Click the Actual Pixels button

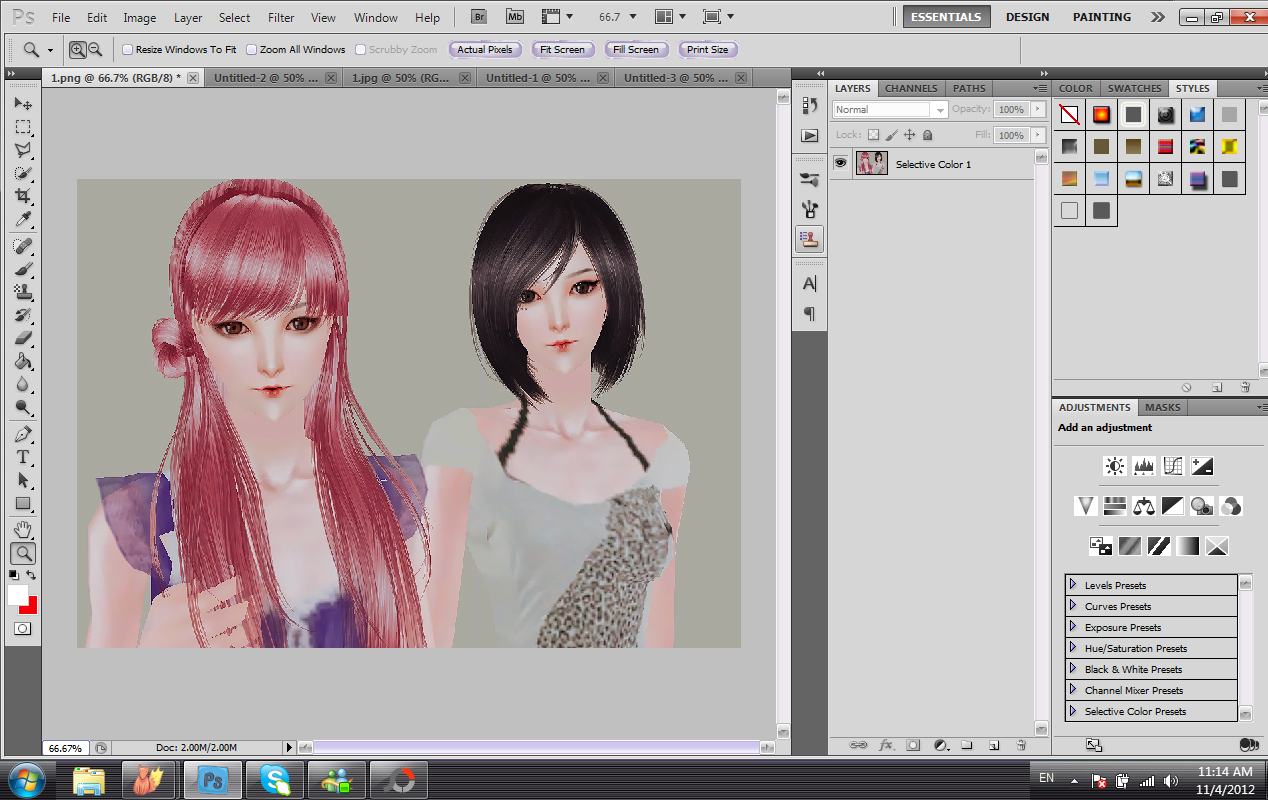click(x=485, y=50)
